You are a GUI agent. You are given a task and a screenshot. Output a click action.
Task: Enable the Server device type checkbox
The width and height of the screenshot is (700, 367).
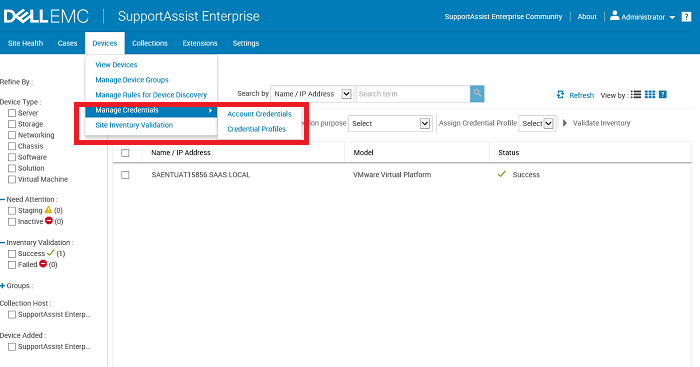[12, 113]
